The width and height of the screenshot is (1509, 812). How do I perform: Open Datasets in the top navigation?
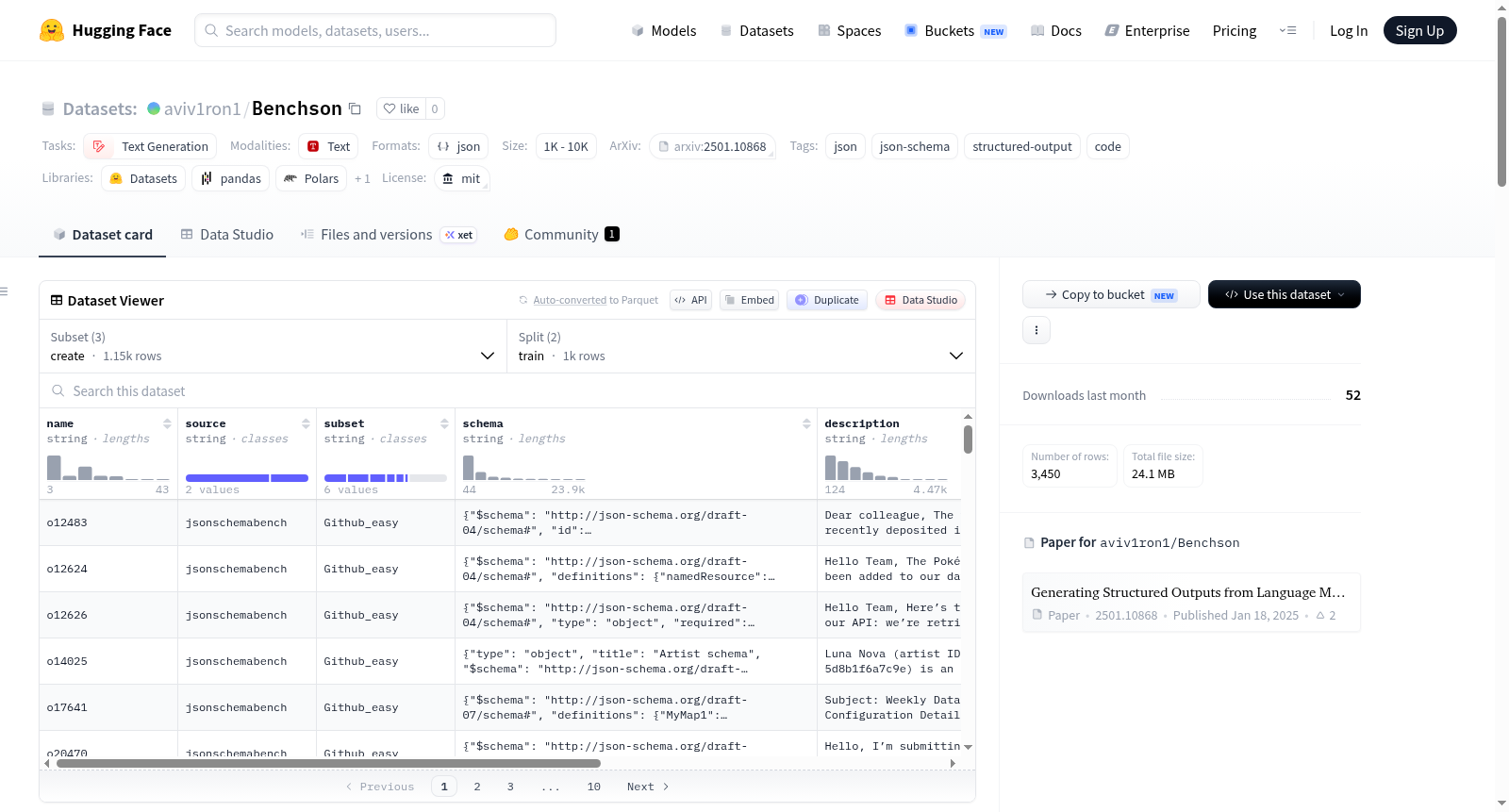756,30
